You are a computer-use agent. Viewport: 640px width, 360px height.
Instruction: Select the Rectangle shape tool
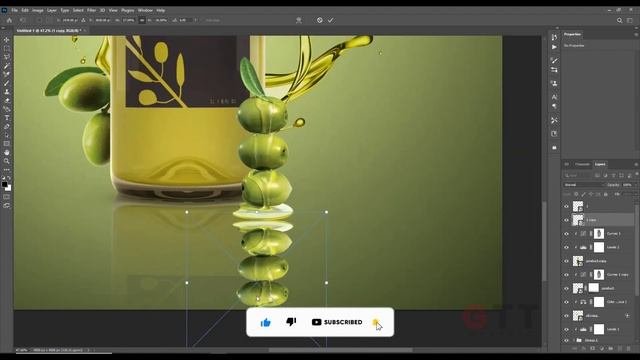[7, 144]
